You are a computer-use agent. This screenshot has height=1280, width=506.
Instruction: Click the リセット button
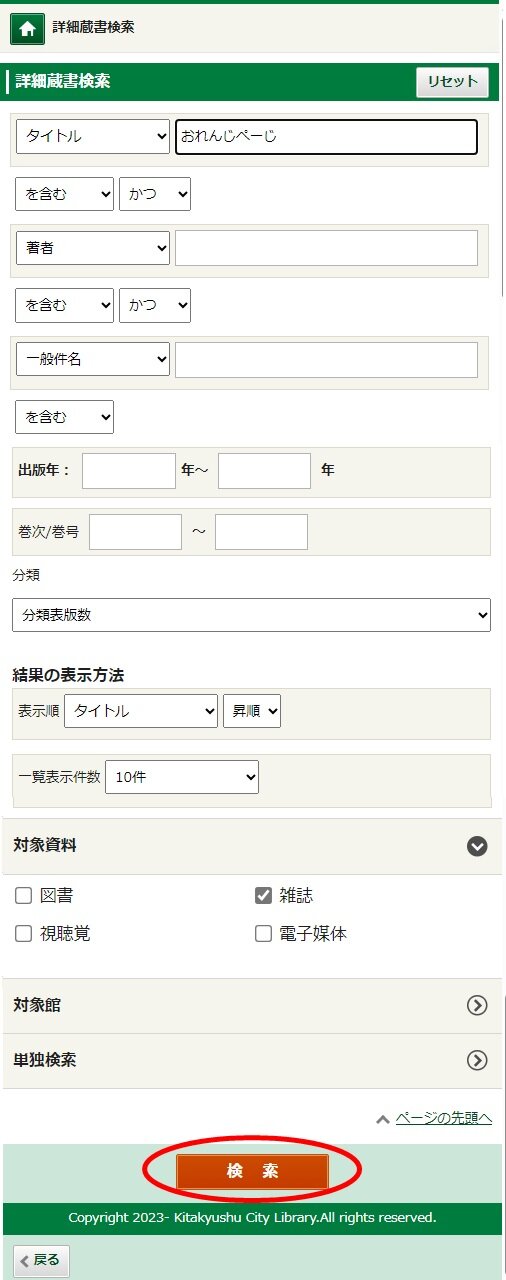point(453,82)
